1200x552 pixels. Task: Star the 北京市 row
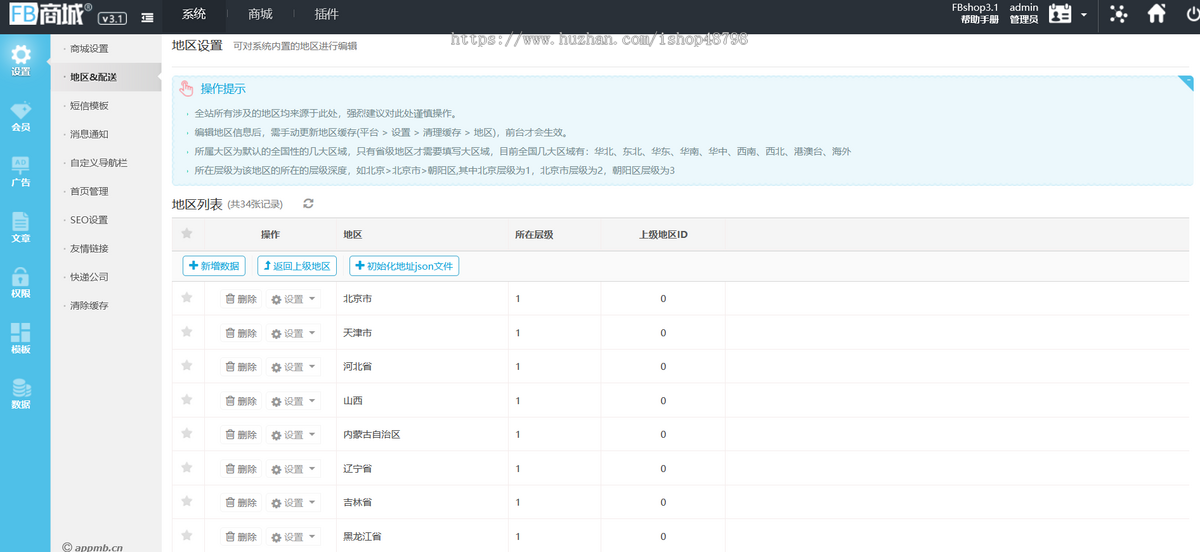(186, 298)
